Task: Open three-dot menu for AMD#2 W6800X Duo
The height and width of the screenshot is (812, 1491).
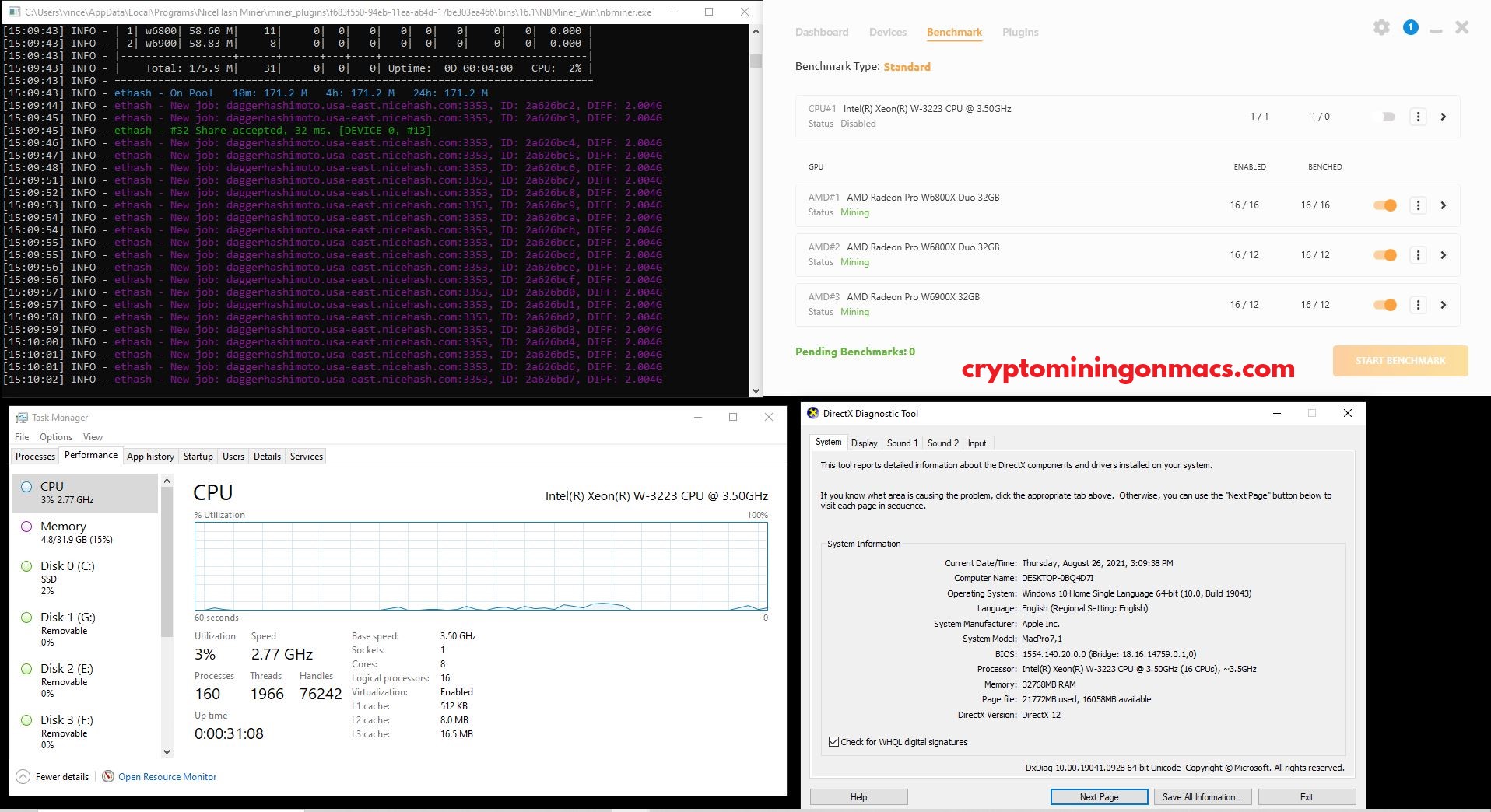Action: 1418,255
